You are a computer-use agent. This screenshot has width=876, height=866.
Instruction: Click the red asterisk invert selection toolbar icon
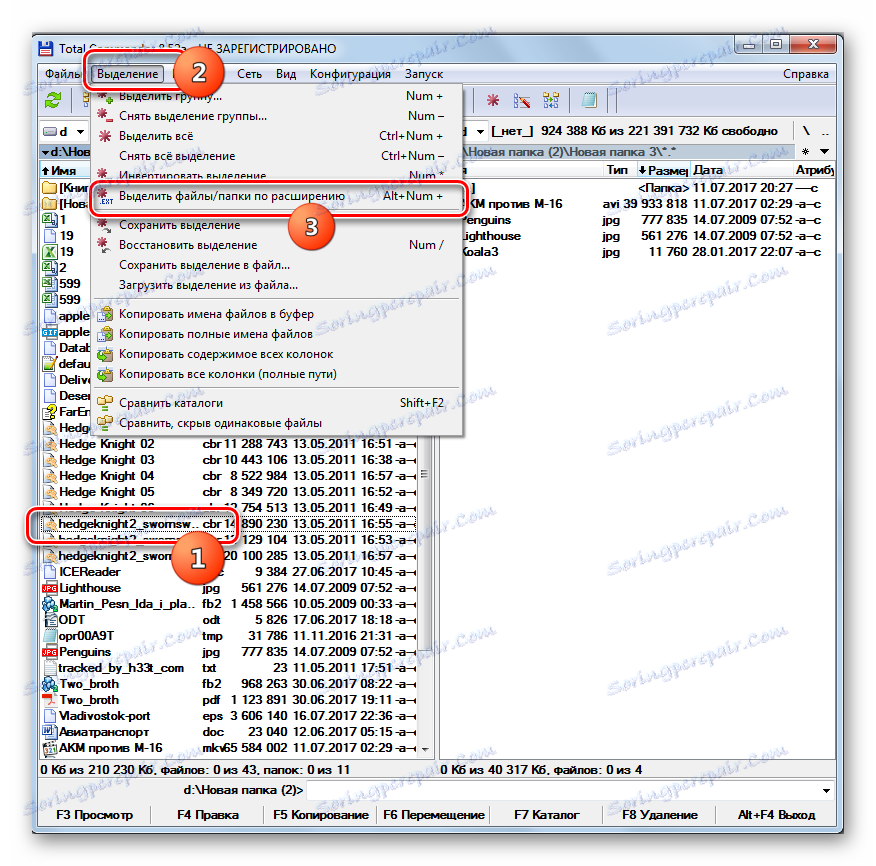(492, 101)
